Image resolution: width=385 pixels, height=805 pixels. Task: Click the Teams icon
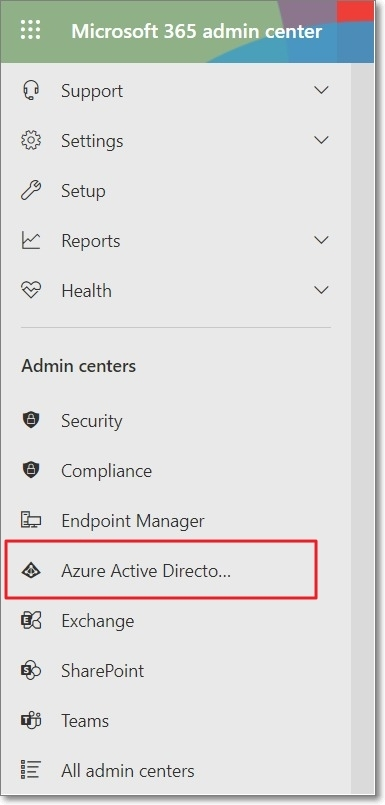pyautogui.click(x=30, y=720)
